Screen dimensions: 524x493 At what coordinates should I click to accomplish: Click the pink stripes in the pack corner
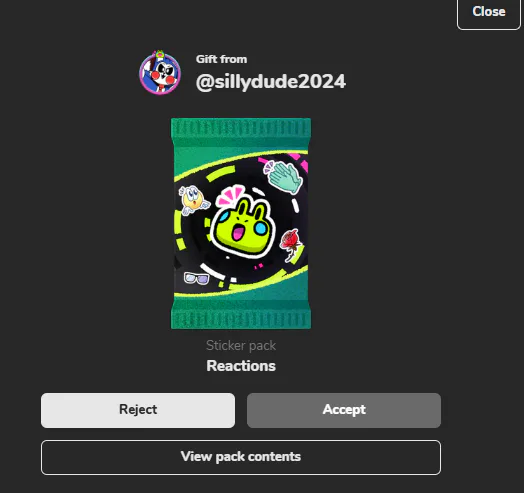[298, 161]
